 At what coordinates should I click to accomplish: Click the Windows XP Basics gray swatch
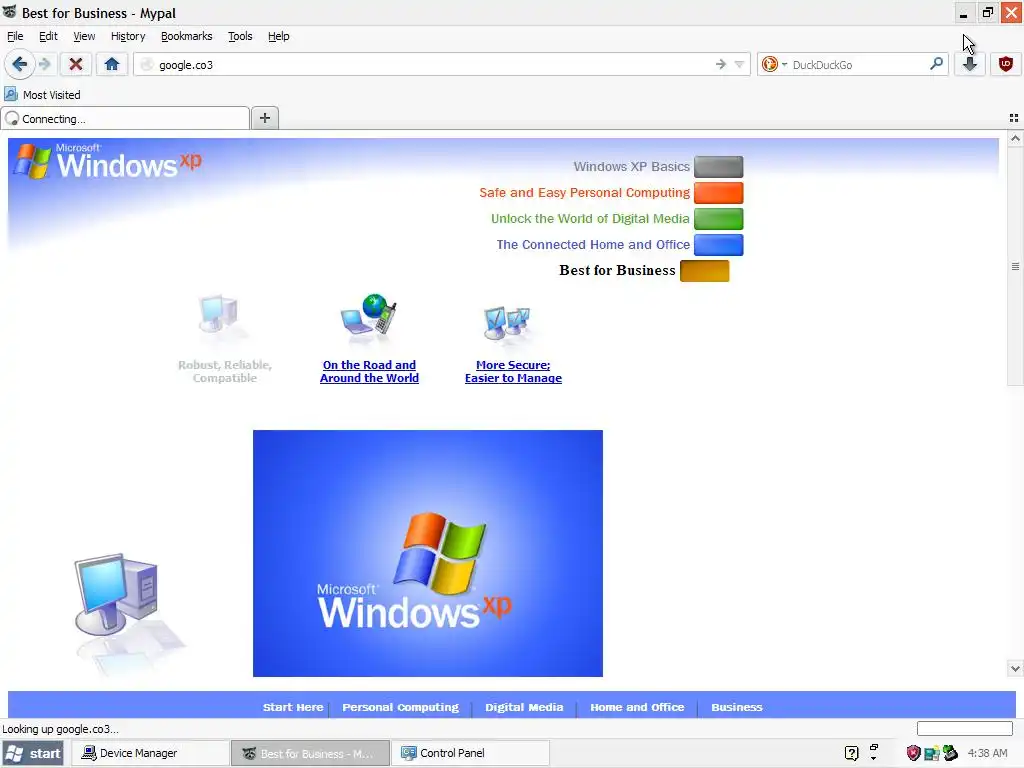(x=718, y=167)
